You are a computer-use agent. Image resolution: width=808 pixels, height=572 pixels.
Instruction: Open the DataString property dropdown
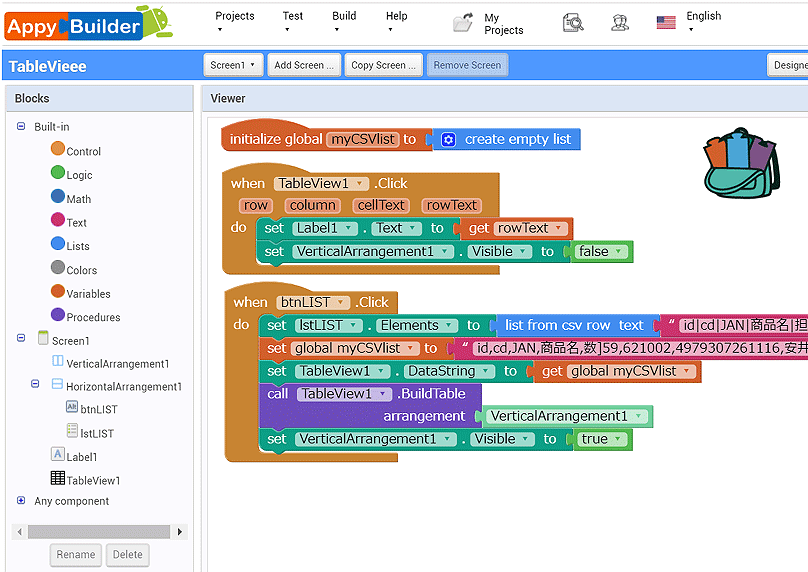coord(486,371)
